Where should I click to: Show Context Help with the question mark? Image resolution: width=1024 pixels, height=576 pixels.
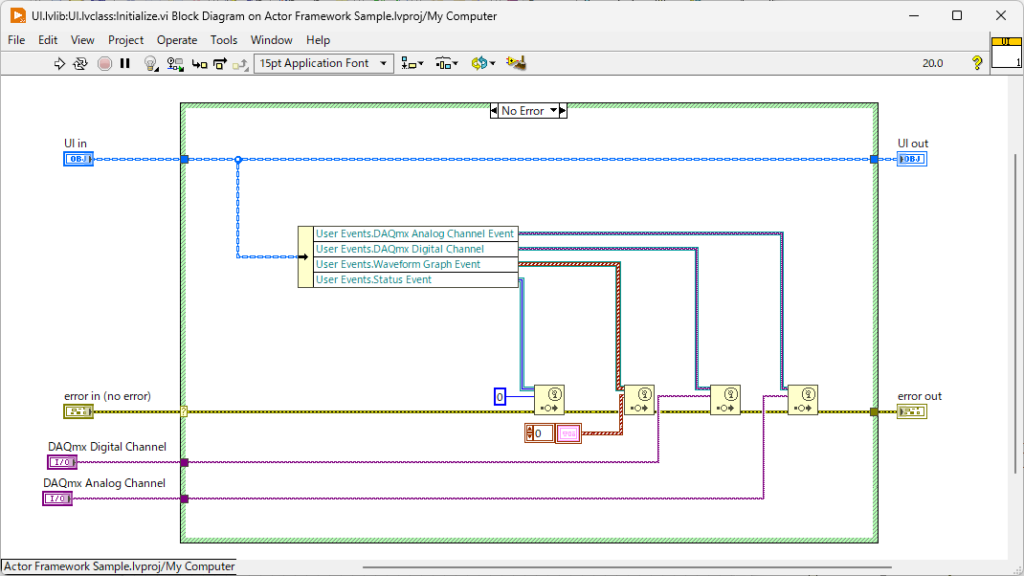pyautogui.click(x=976, y=63)
